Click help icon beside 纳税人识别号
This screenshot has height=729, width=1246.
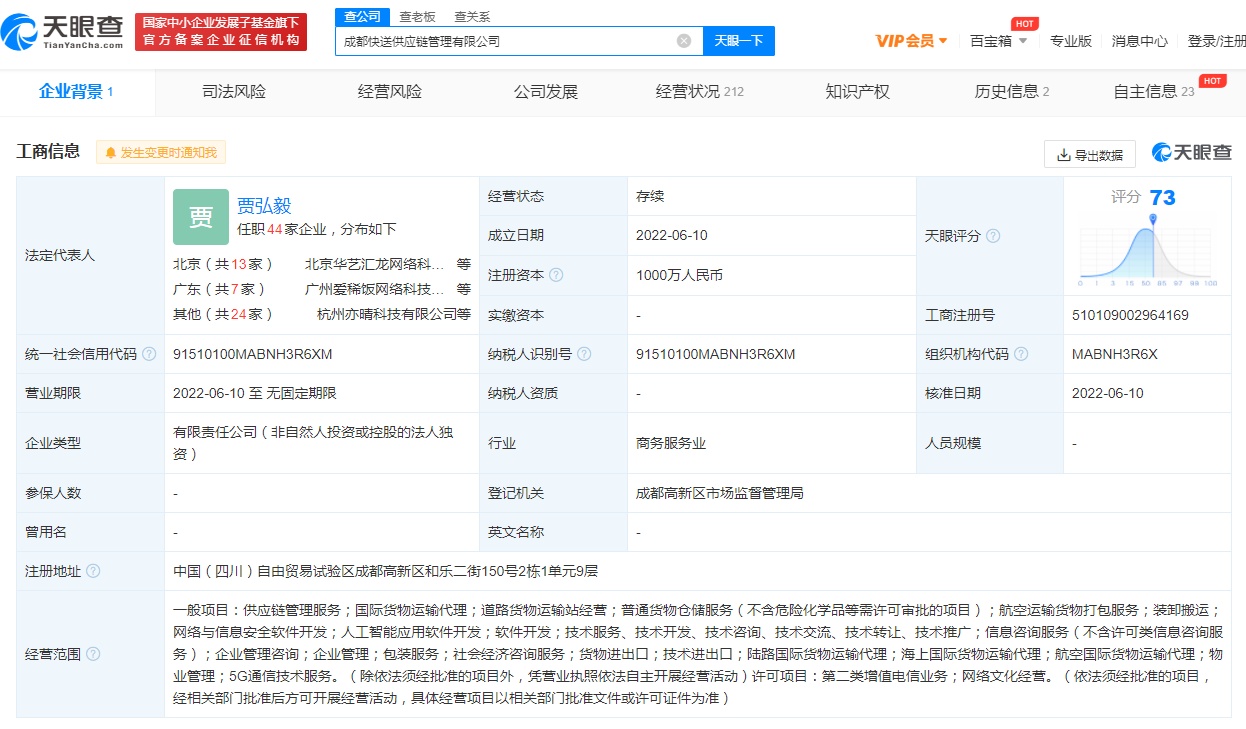[584, 354]
